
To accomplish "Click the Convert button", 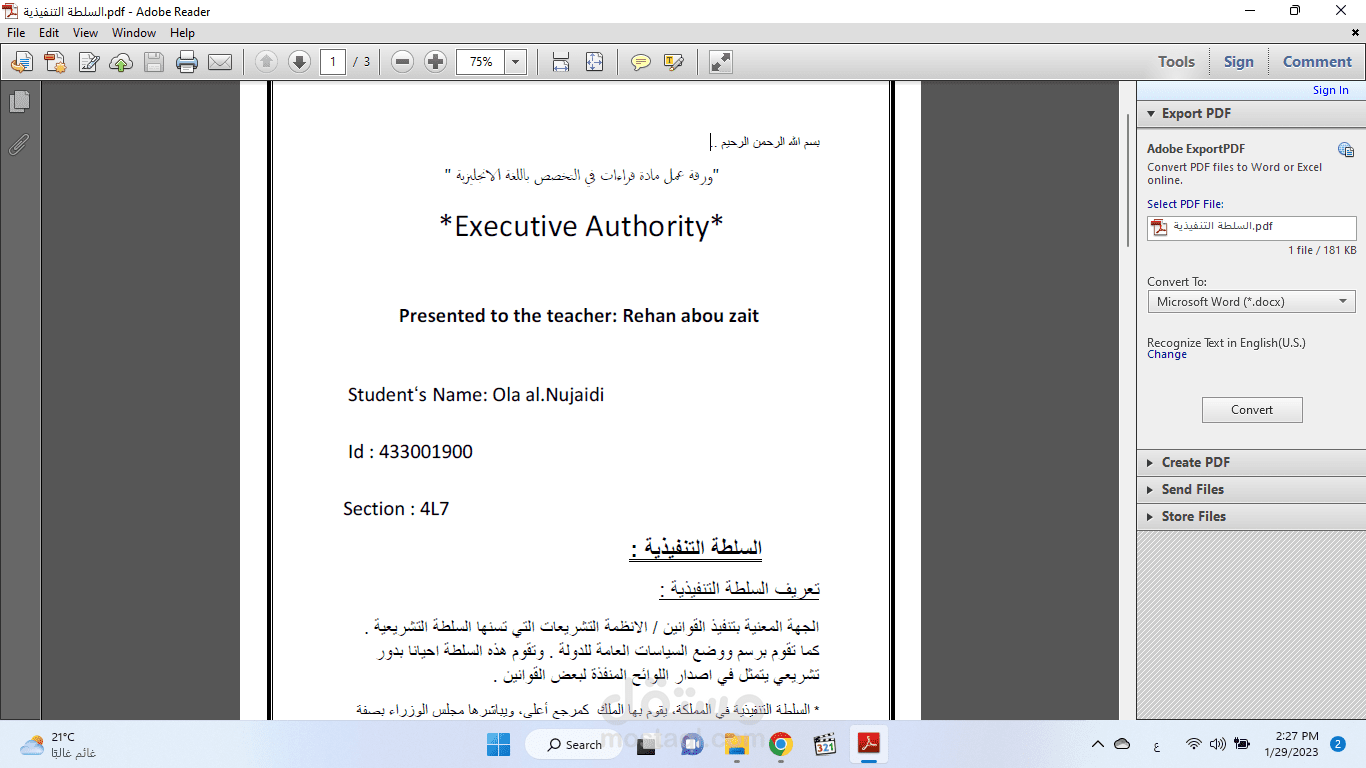I will [x=1252, y=410].
